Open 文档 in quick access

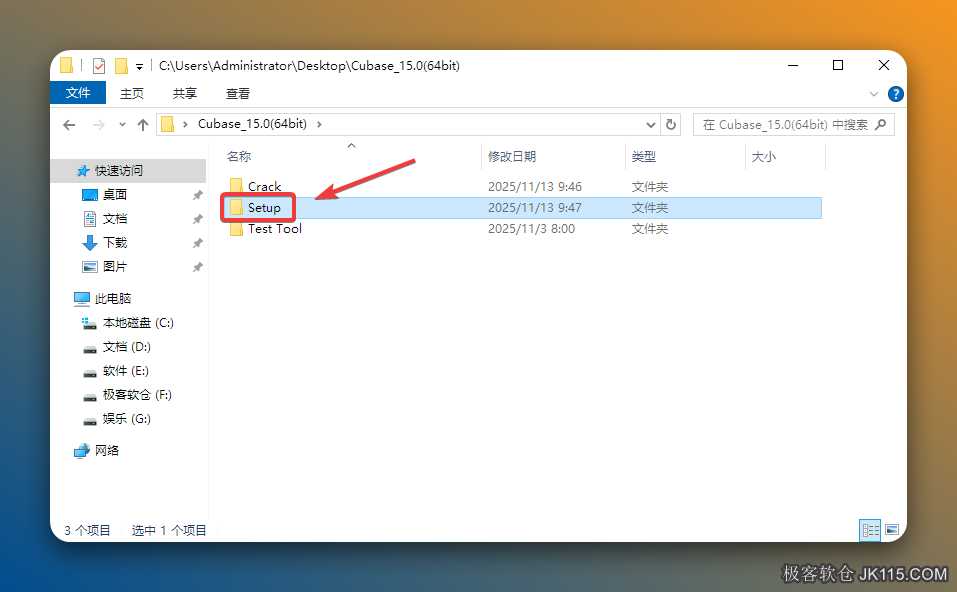click(x=115, y=218)
